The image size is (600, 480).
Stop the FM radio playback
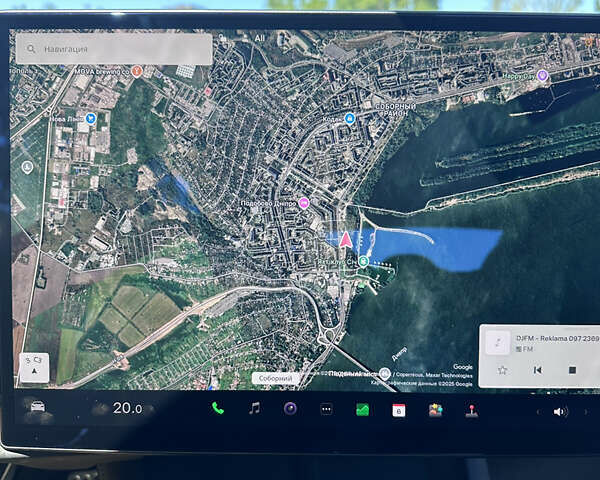[572, 370]
